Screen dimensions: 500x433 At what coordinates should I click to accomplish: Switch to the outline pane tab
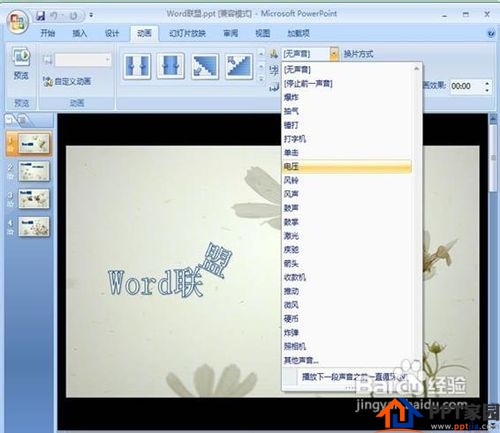22,120
